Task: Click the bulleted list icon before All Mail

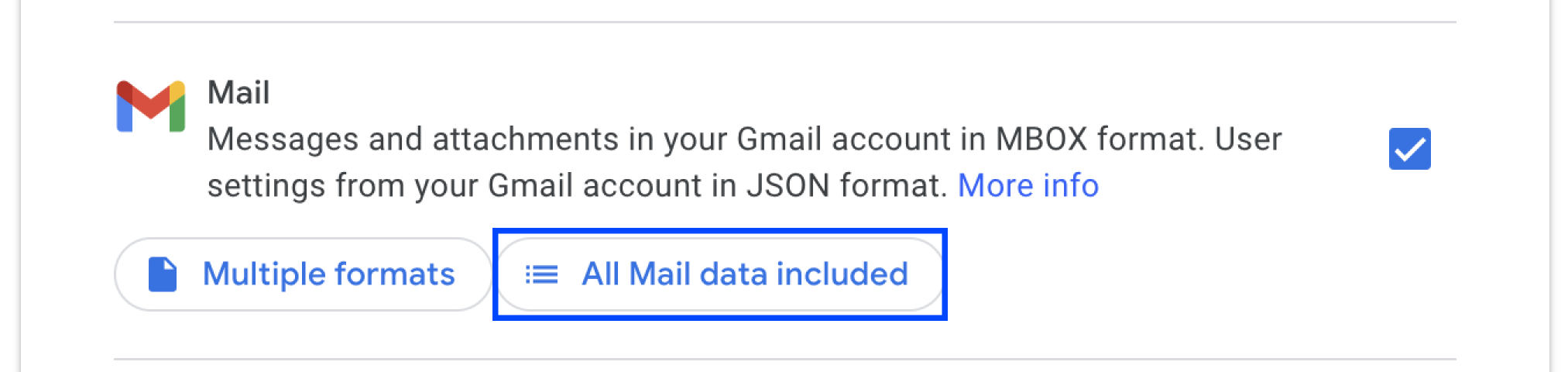Action: point(541,274)
